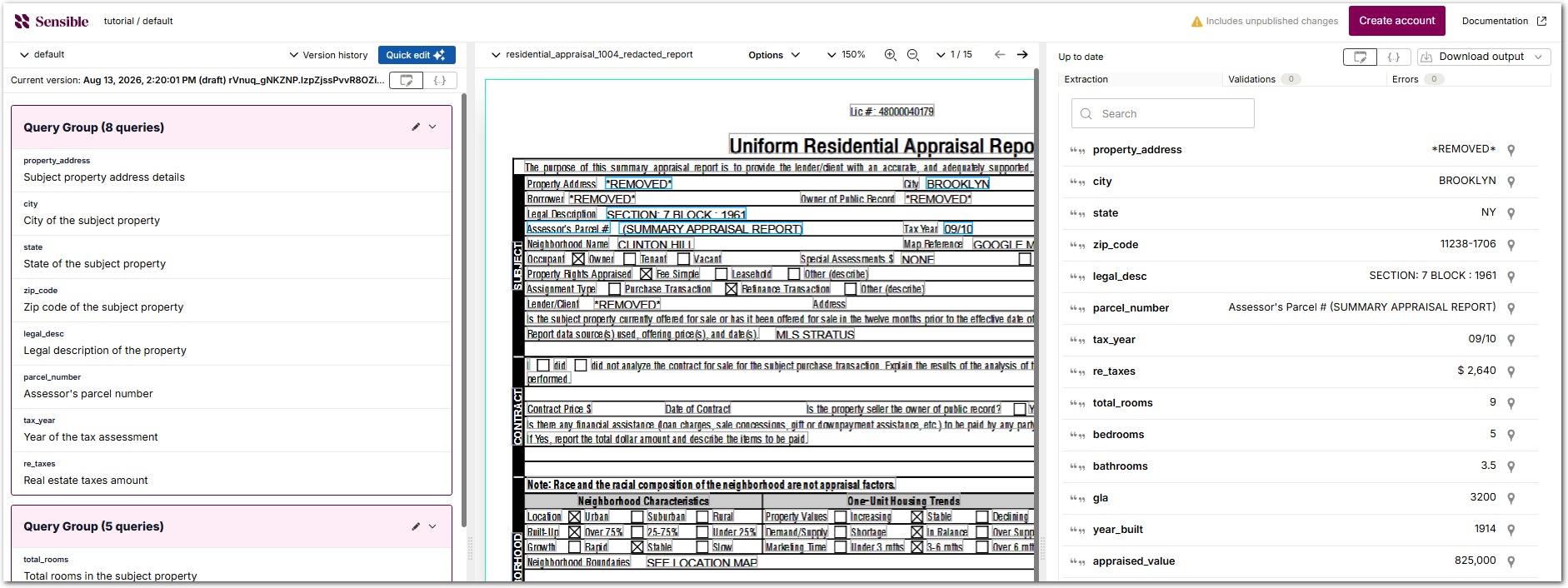1568x588 pixels.
Task: Locate city value via pin icon
Action: click(x=1511, y=182)
